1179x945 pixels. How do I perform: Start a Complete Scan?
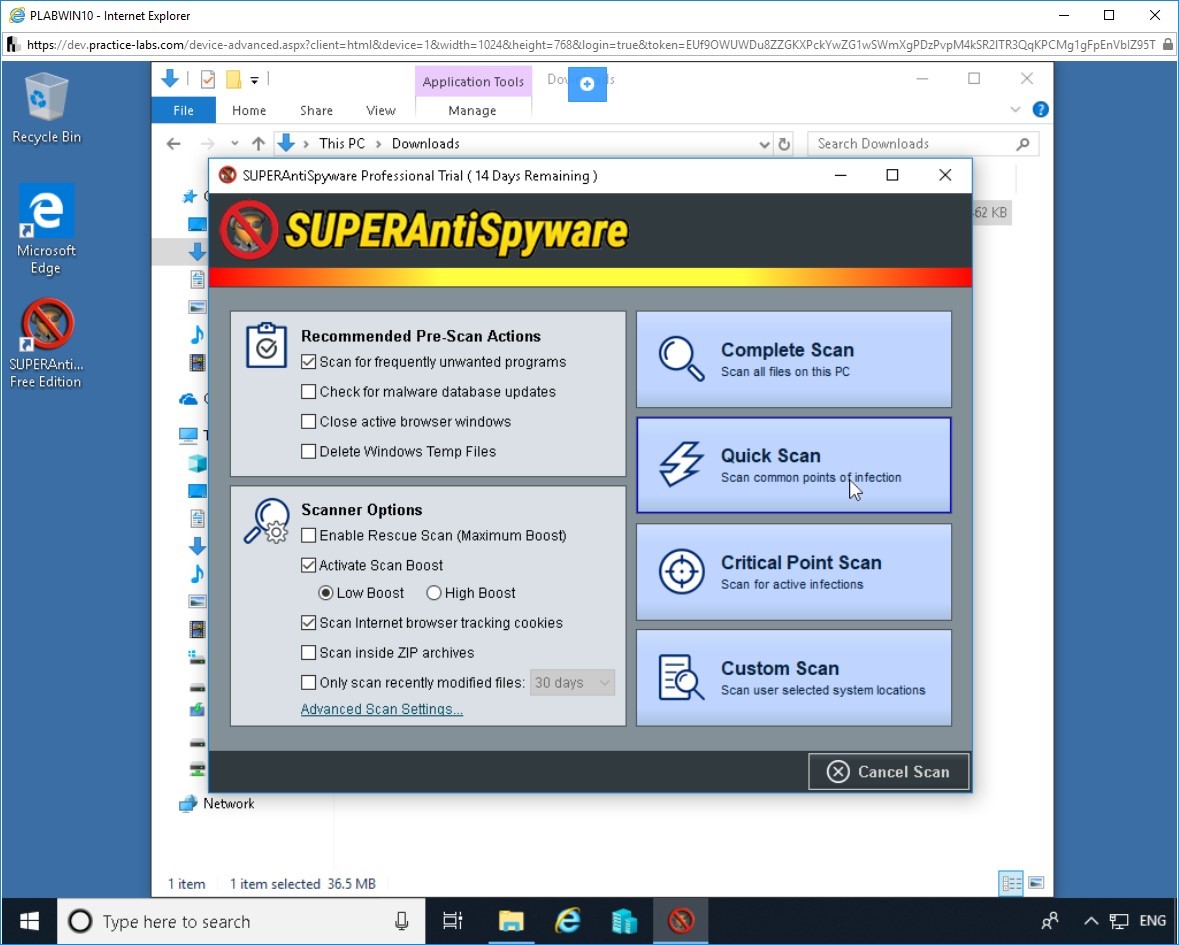click(x=794, y=359)
